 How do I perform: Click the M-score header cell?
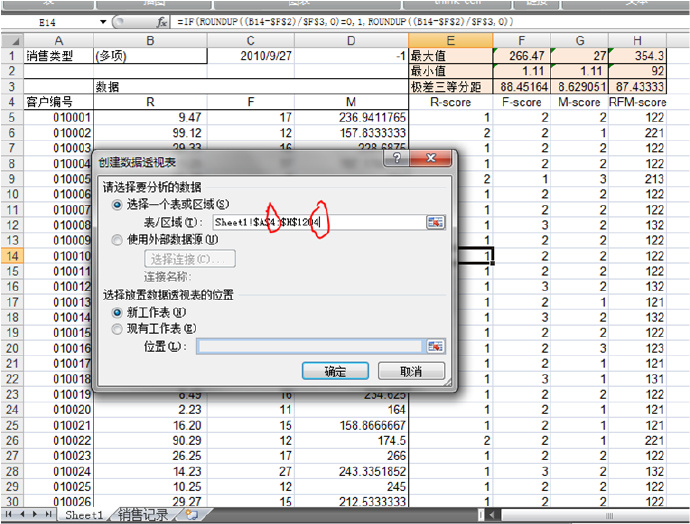pyautogui.click(x=579, y=102)
